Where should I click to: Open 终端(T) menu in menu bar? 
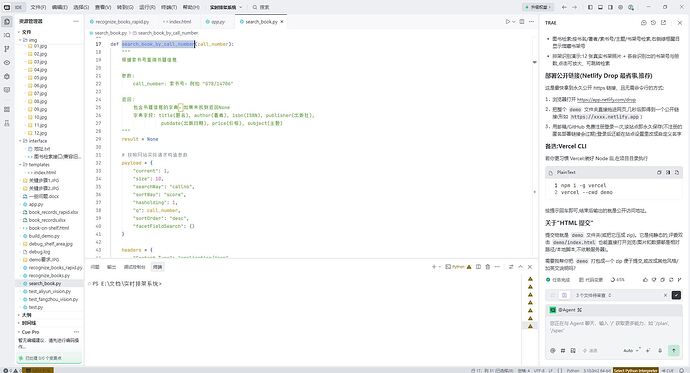click(169, 7)
